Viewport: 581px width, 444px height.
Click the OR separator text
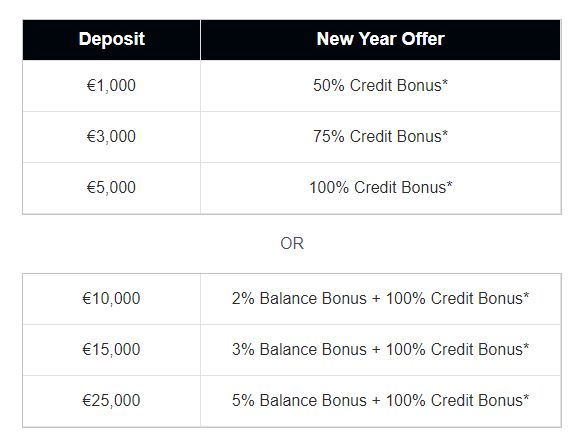[292, 244]
